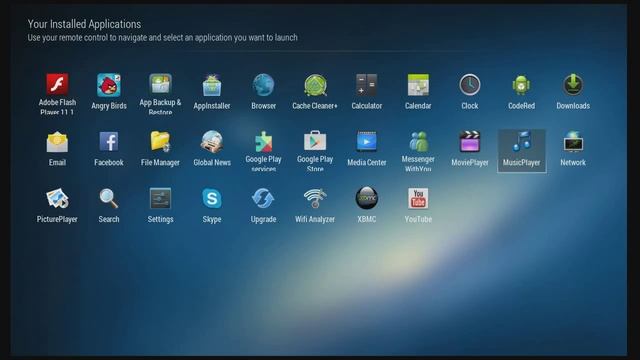Image resolution: width=640 pixels, height=360 pixels.
Task: Launch Wifi Analyzer
Action: pyautogui.click(x=315, y=206)
